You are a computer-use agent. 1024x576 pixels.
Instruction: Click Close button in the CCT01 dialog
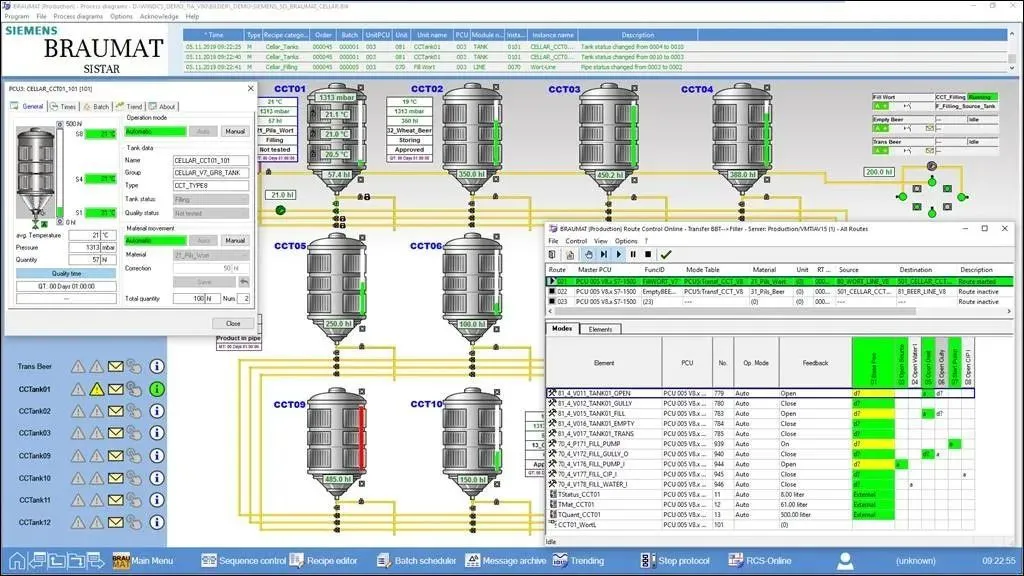click(x=233, y=323)
